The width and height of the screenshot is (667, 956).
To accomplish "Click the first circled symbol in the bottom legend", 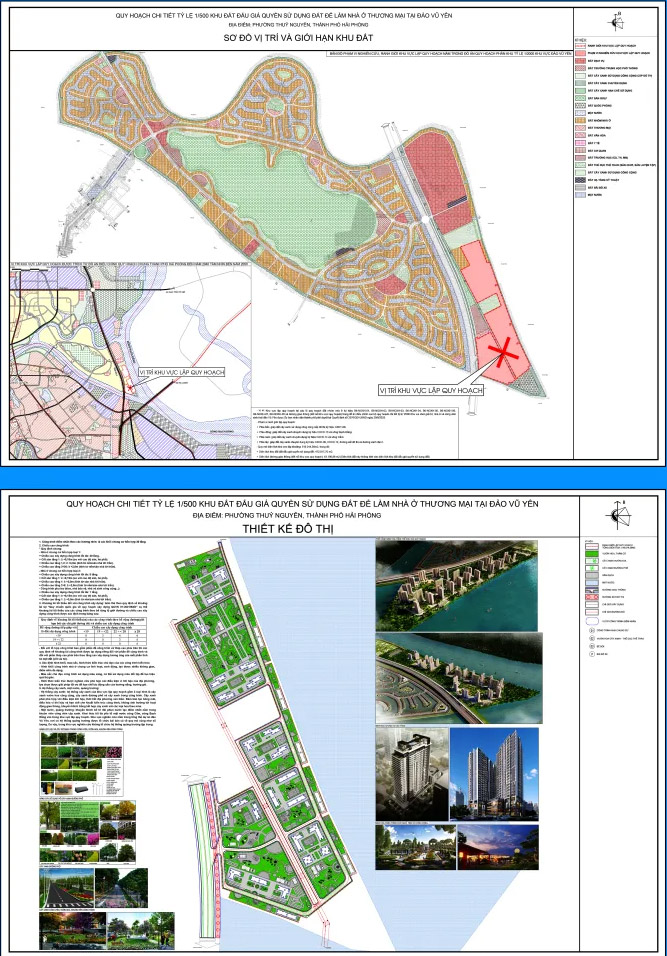I will [x=591, y=630].
